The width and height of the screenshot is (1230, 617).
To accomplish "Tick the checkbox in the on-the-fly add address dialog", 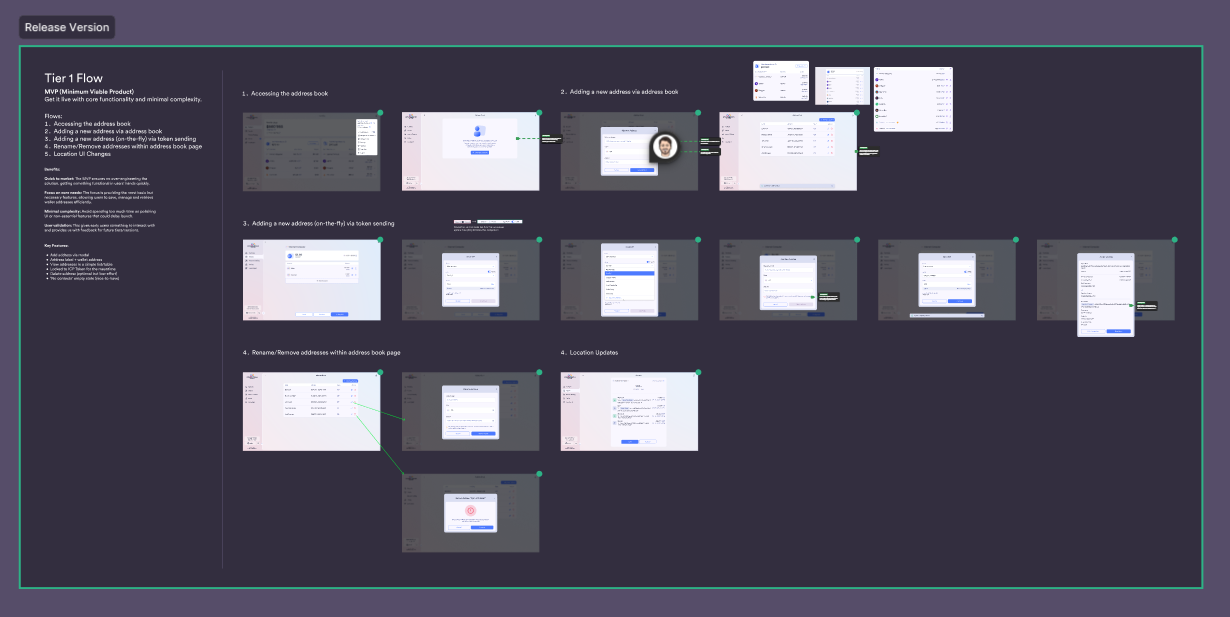I will (x=764, y=297).
